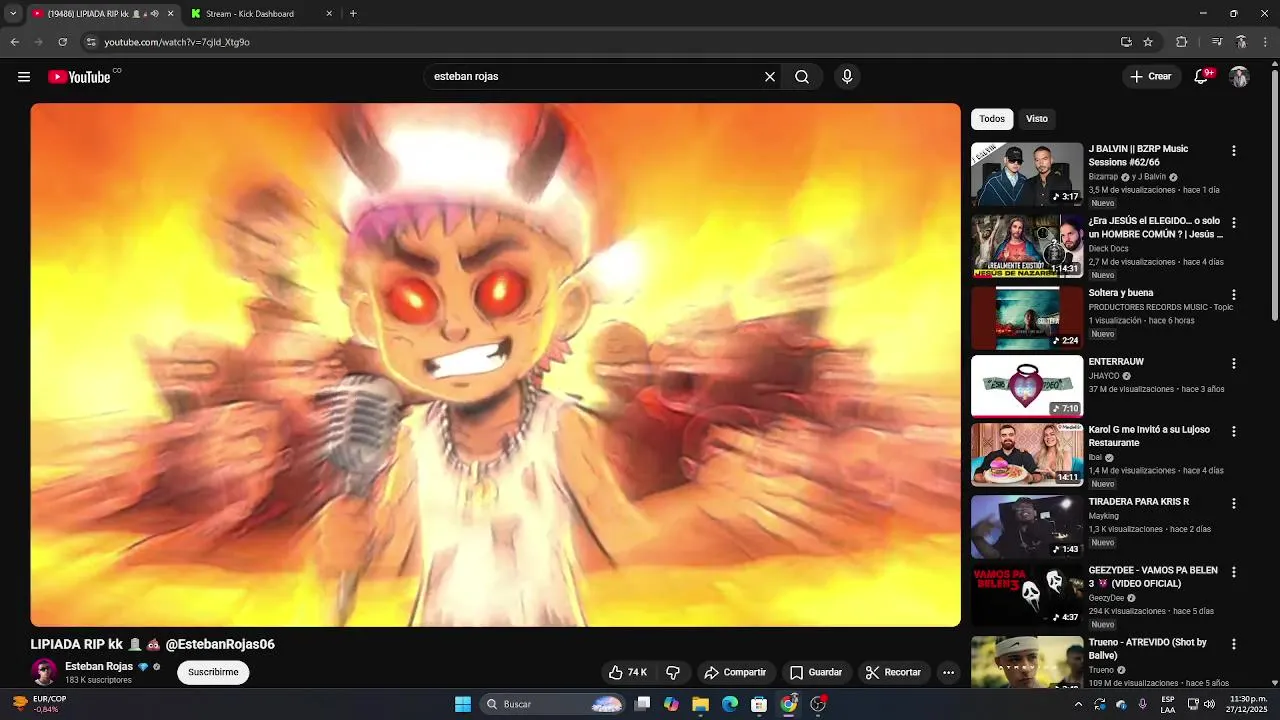Click the Suscribirme button
The width and height of the screenshot is (1280, 720).
[x=213, y=673]
